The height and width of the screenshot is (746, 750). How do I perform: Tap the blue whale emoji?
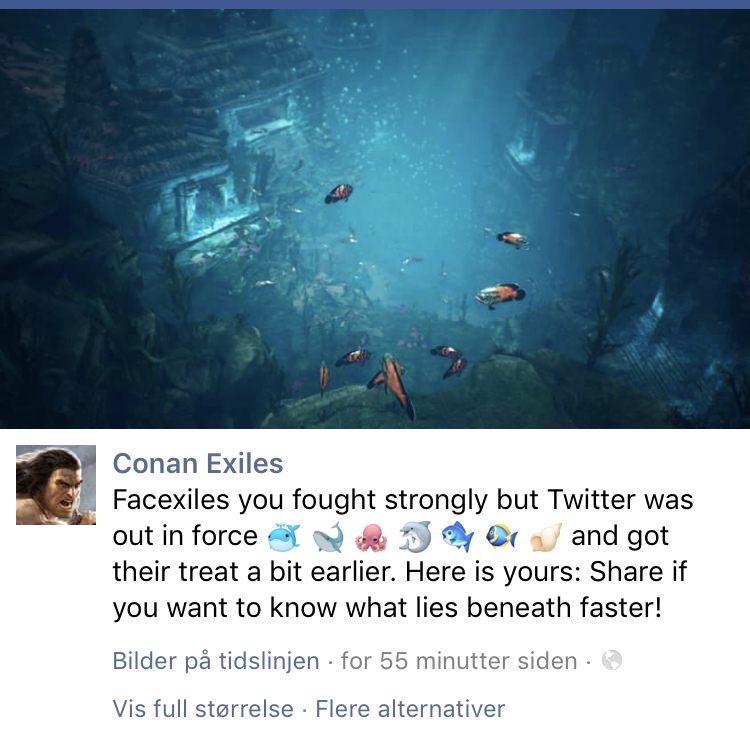pyautogui.click(x=328, y=538)
